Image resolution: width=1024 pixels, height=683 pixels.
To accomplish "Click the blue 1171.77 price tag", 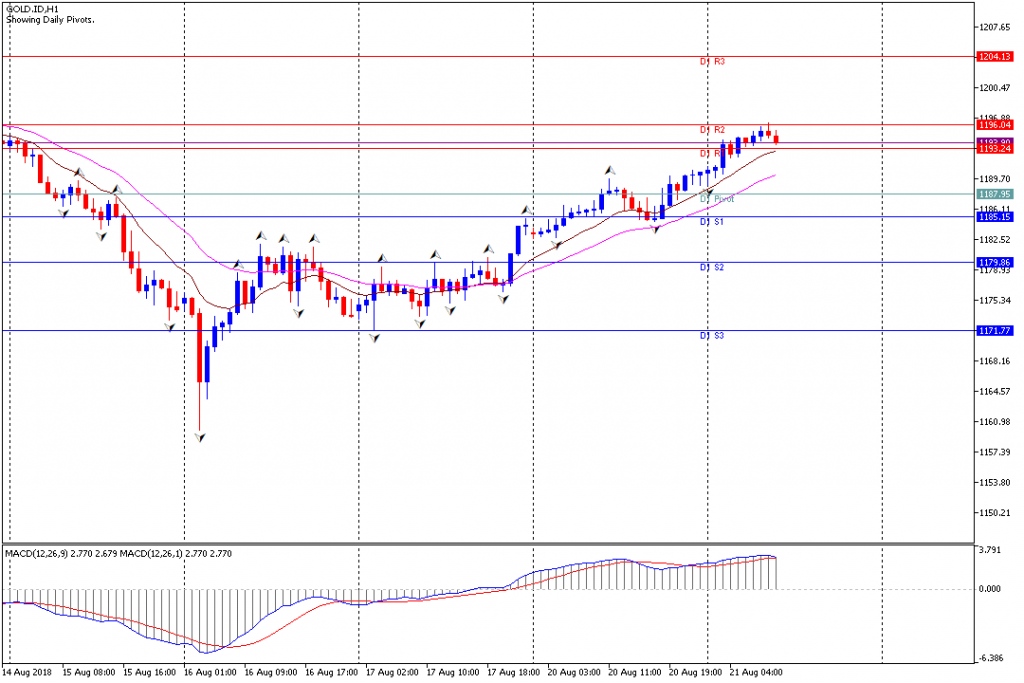I will click(x=995, y=331).
